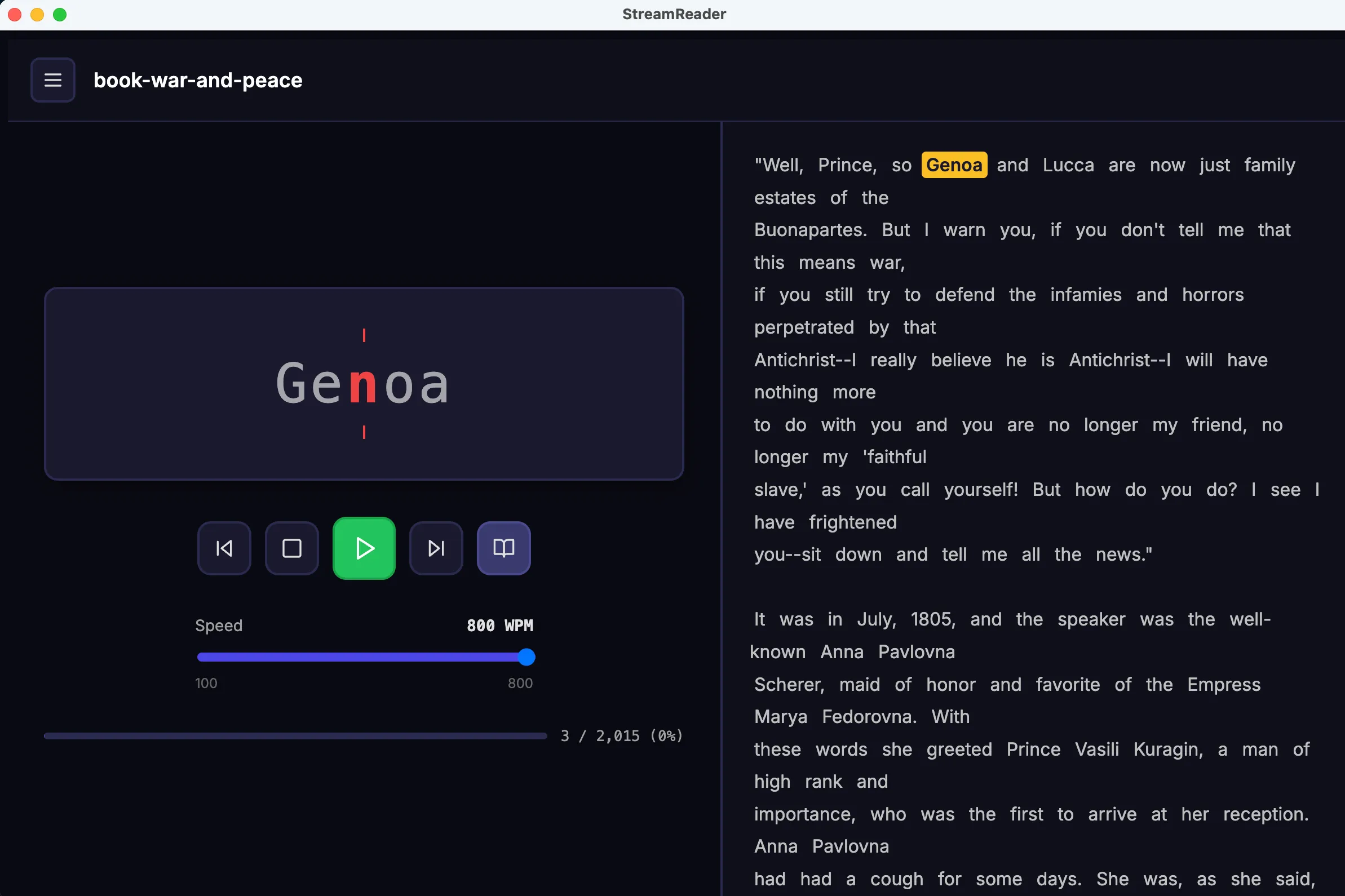The height and width of the screenshot is (896, 1345).
Task: Click the "800" maximum speed label
Action: click(520, 684)
